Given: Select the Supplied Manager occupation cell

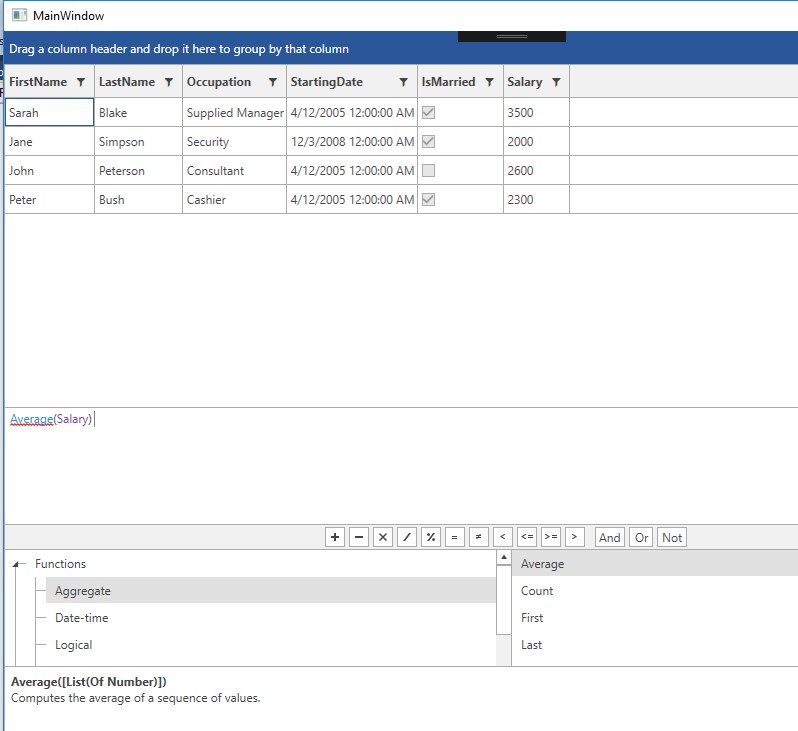Looking at the screenshot, I should [x=235, y=113].
